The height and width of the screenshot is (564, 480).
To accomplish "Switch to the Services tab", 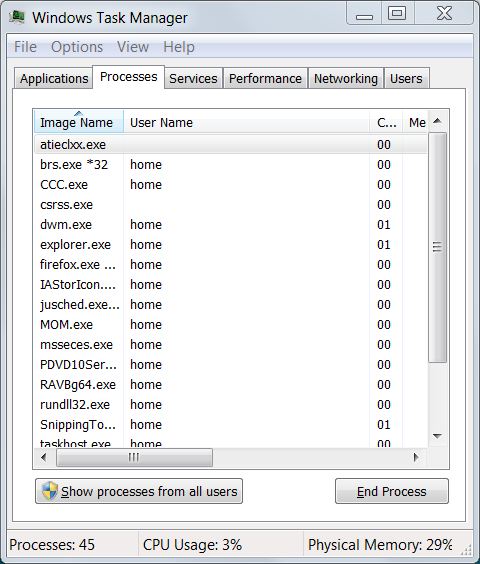I will coord(193,78).
